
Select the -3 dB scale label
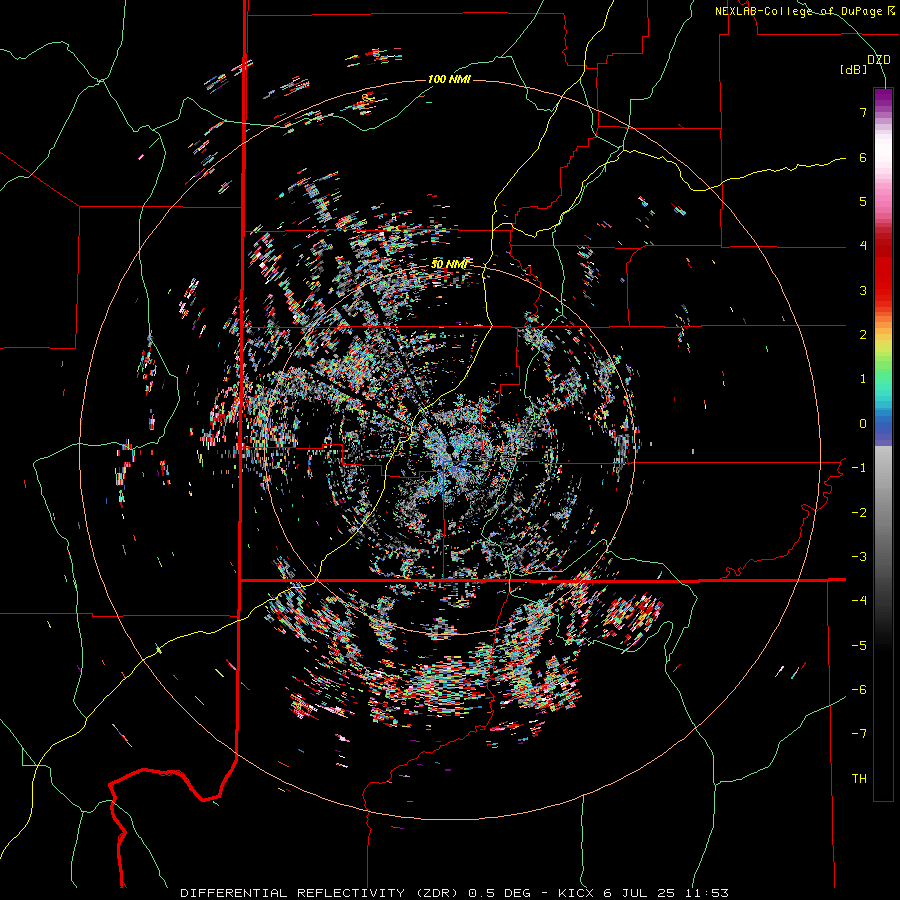click(859, 557)
